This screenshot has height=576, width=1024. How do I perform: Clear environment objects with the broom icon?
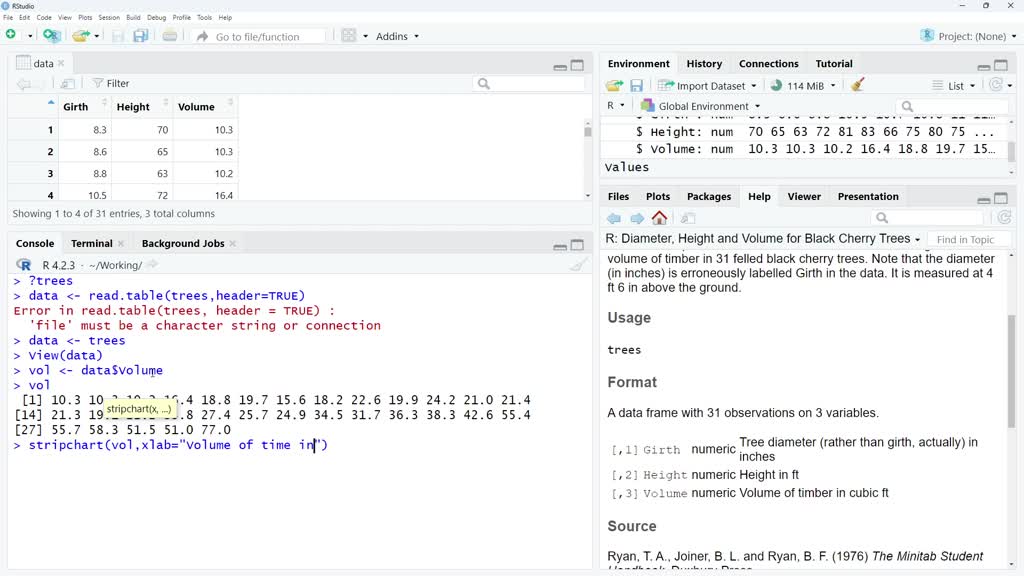click(857, 85)
